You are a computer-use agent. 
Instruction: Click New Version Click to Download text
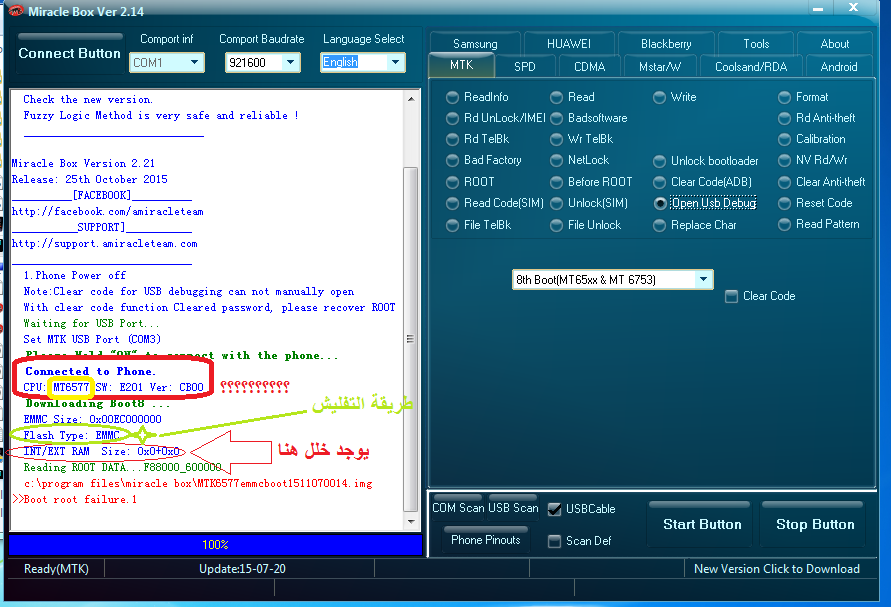tap(776, 569)
